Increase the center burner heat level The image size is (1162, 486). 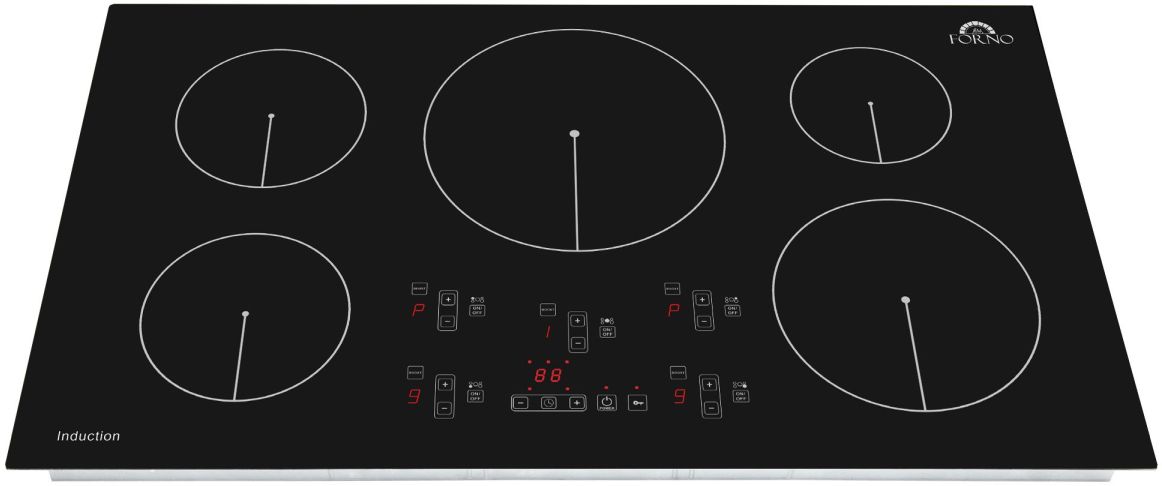577,322
